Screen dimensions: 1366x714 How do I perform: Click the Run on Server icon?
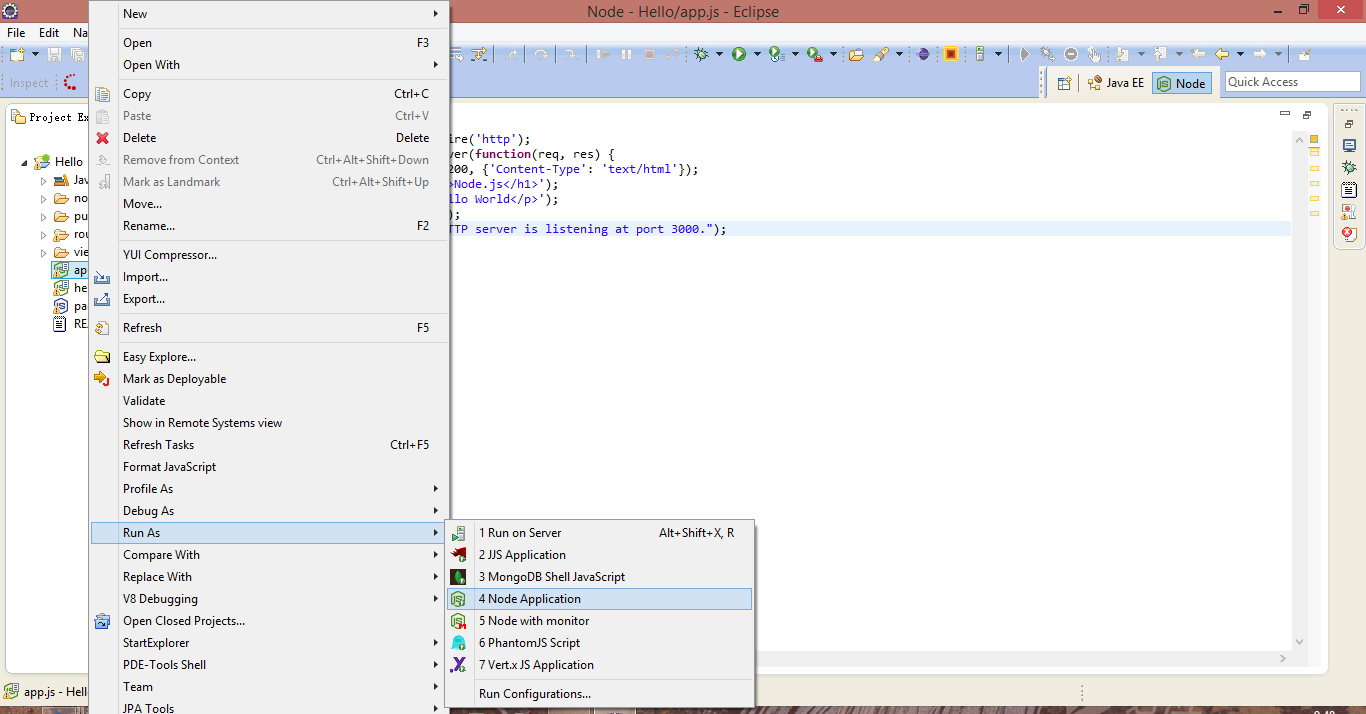459,533
